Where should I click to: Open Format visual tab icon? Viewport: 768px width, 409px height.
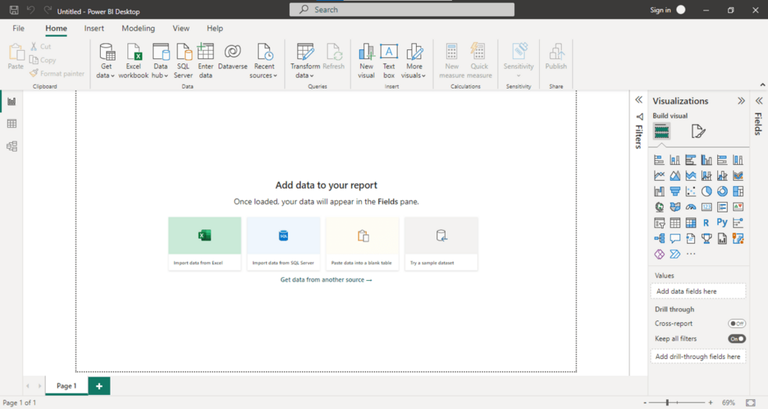[x=698, y=131]
